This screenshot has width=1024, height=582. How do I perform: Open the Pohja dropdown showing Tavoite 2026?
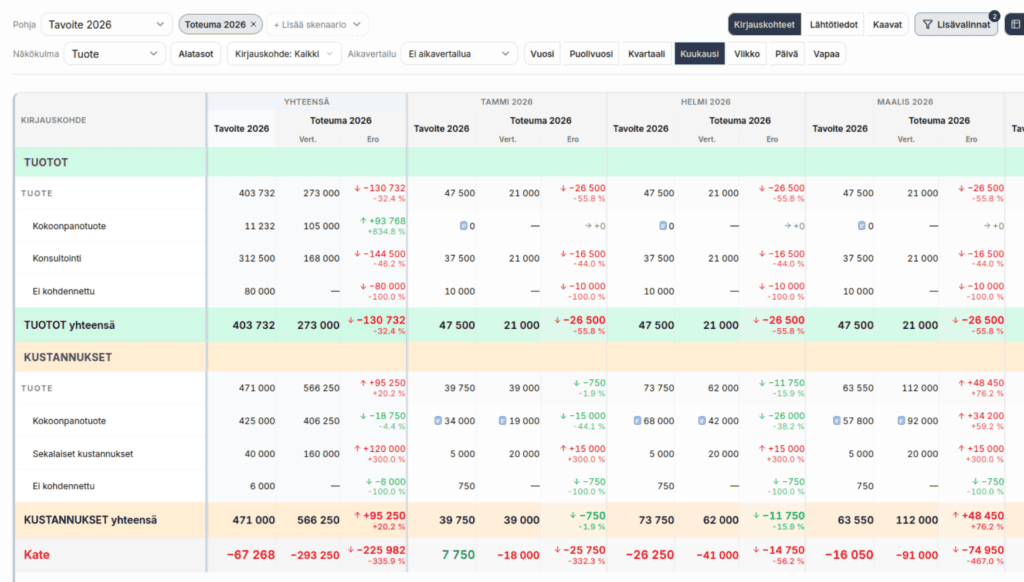pyautogui.click(x=106, y=25)
